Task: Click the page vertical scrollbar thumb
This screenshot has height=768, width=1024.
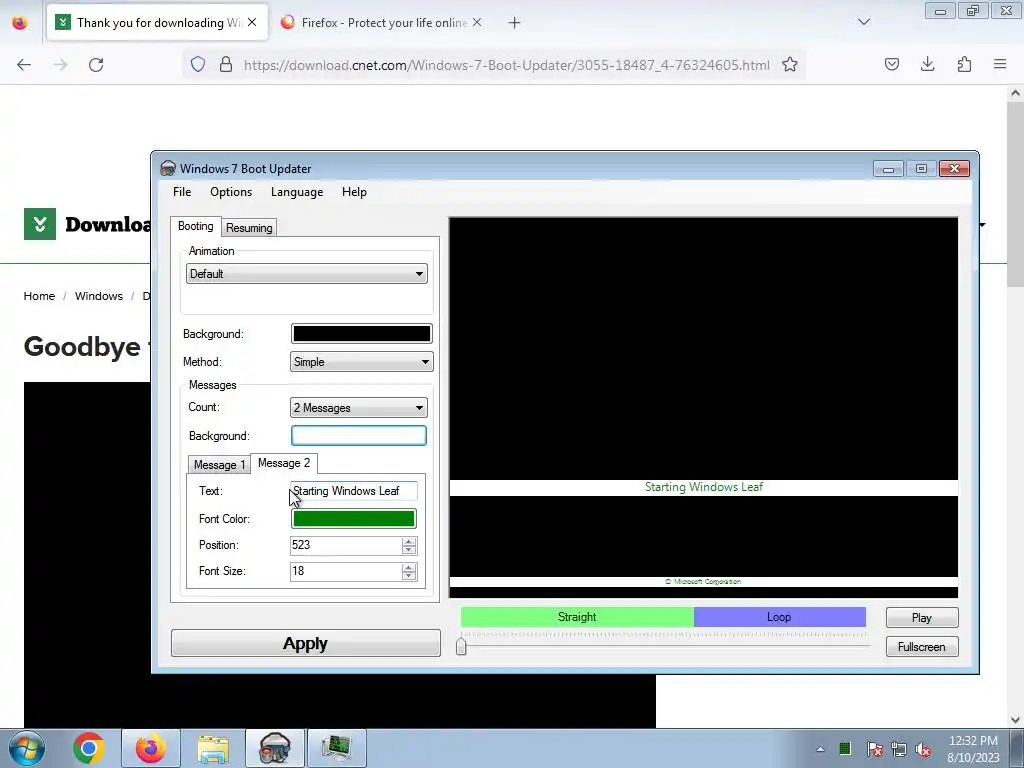Action: (x=1015, y=193)
